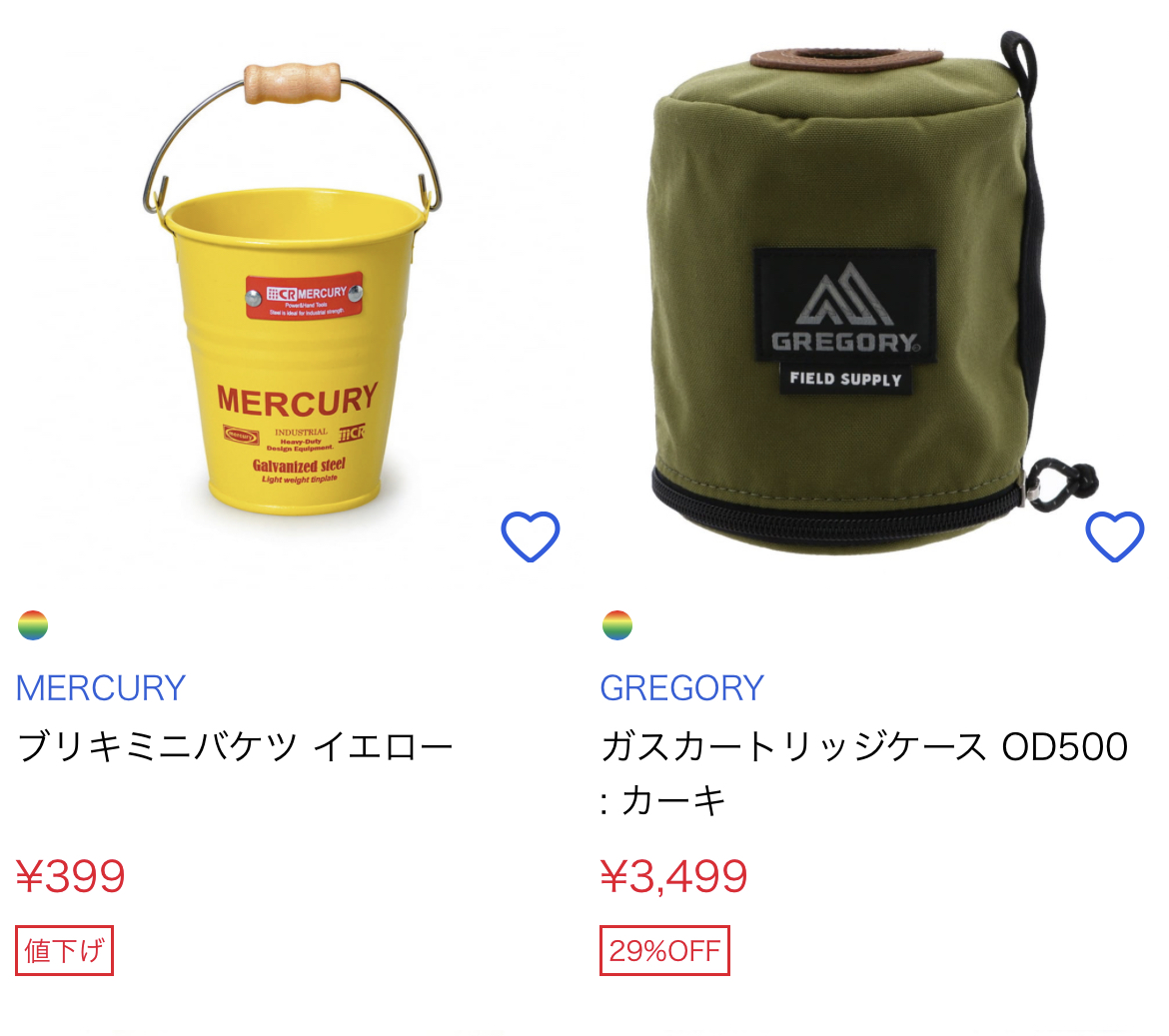Open the ブリキミニバケツ イエロー product title
This screenshot has width=1169, height=1036.
pyautogui.click(x=235, y=747)
